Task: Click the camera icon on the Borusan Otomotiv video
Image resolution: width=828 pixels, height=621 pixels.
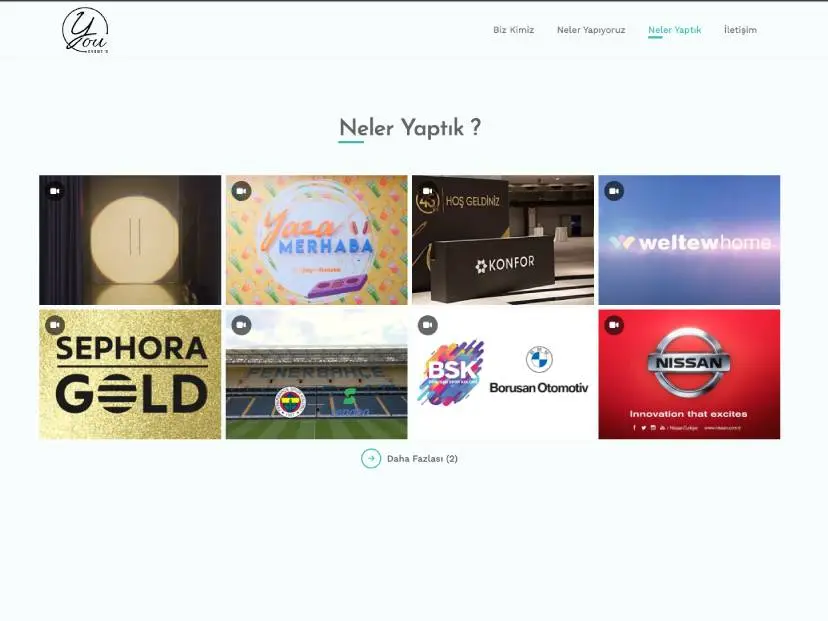Action: (427, 325)
